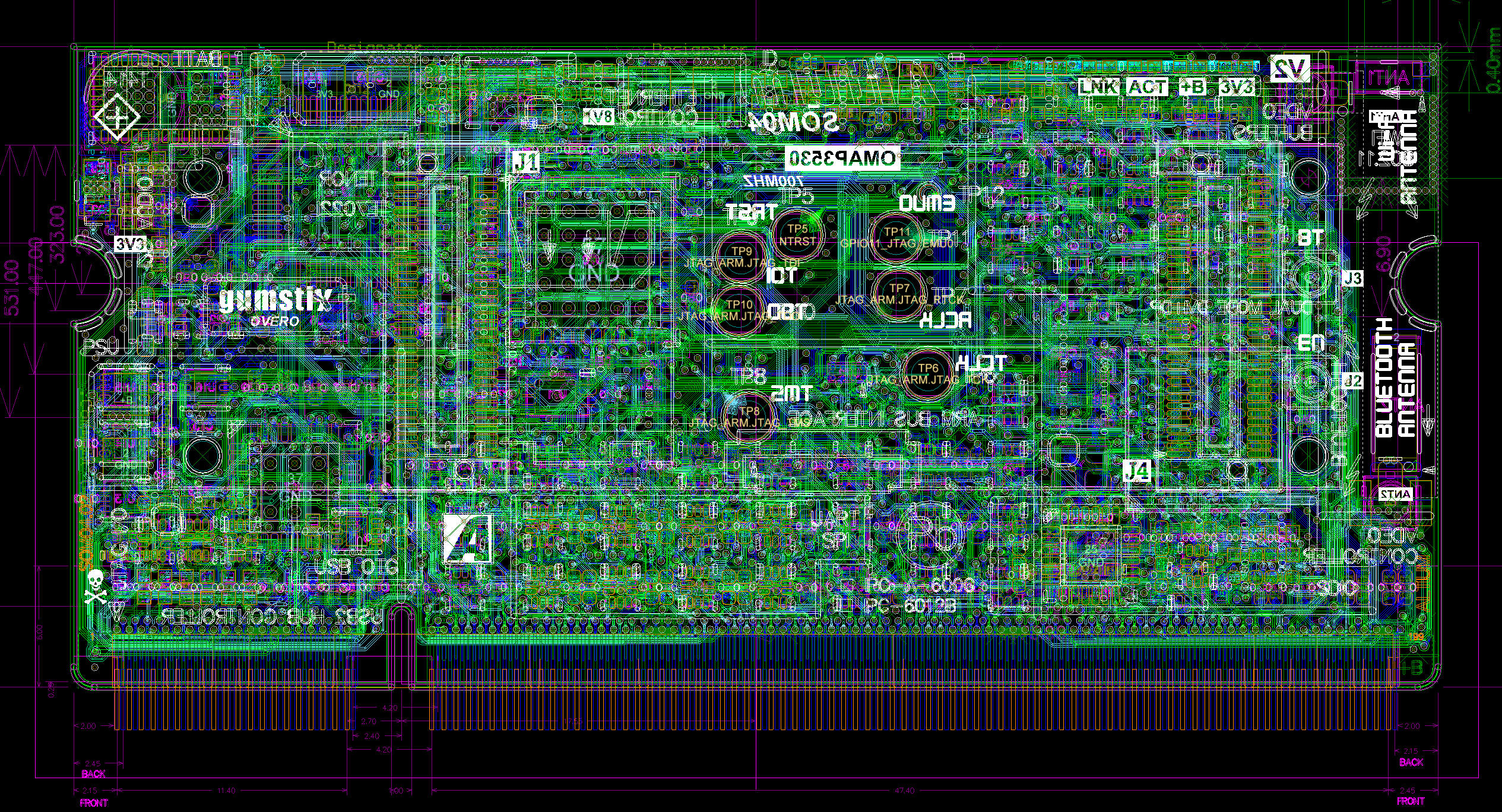The height and width of the screenshot is (812, 1502).
Task: Select the 6.90 dimension value
Action: click(1384, 254)
